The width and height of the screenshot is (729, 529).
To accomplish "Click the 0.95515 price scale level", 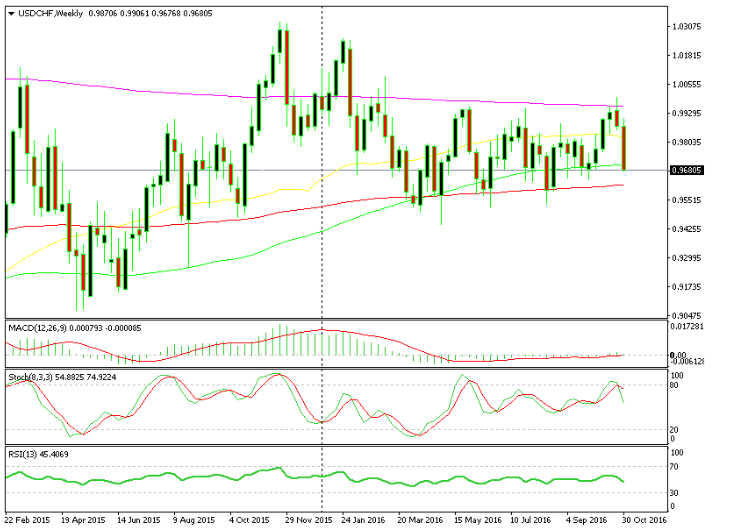I will (687, 200).
